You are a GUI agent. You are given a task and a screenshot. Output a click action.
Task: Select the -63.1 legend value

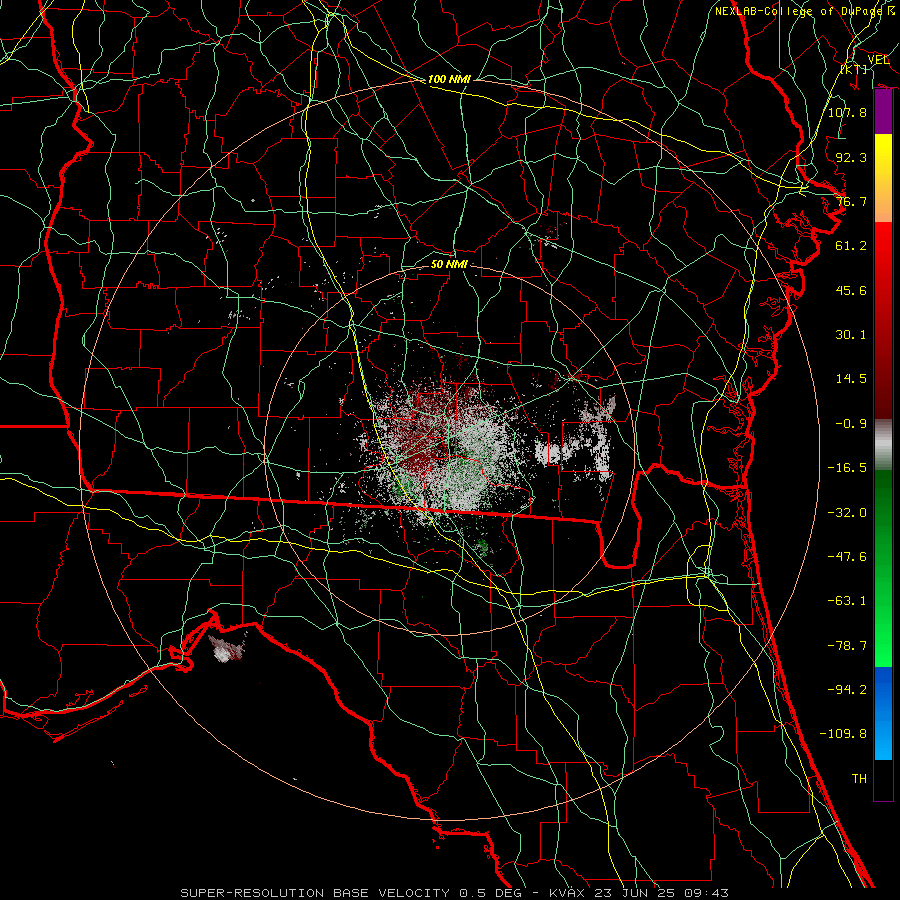pyautogui.click(x=847, y=601)
